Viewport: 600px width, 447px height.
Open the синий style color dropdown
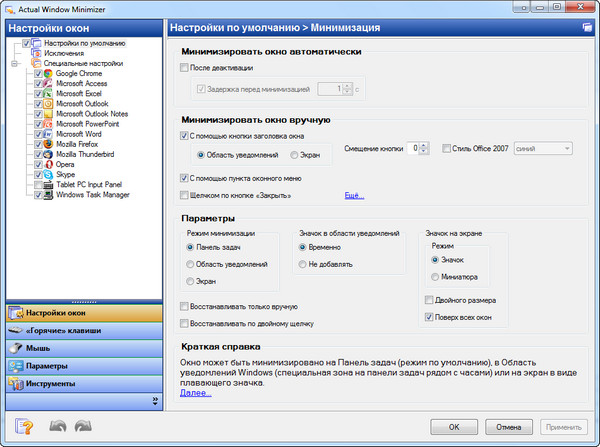(x=543, y=148)
